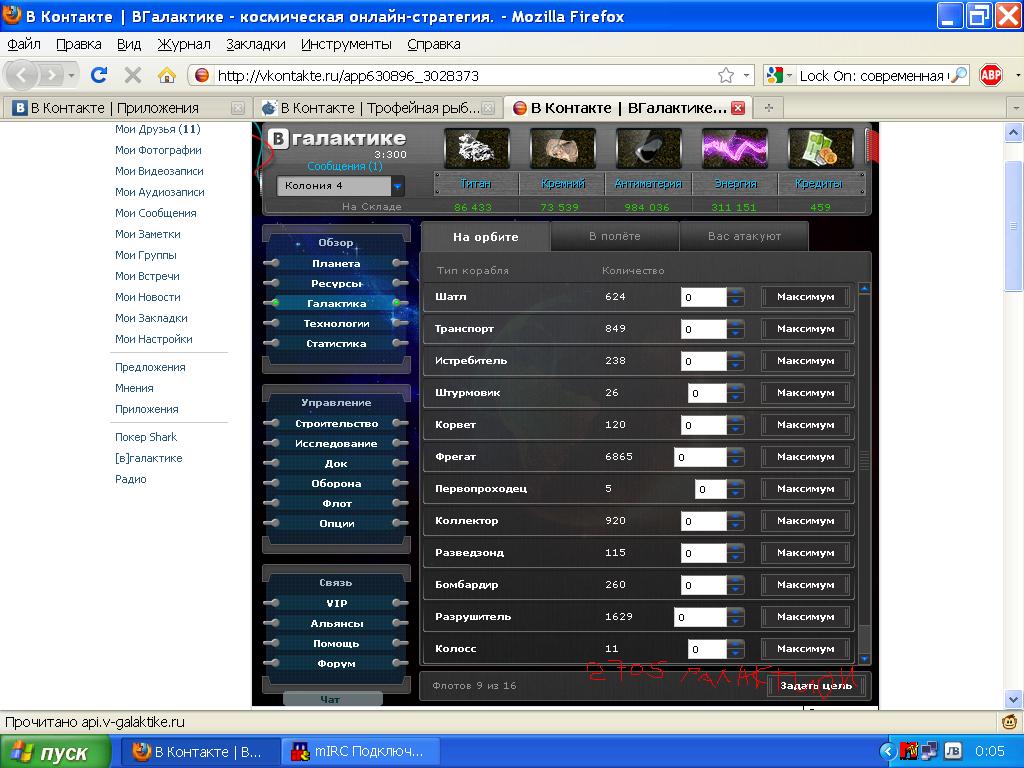
Task: Adjust the Шатл quantity stepper
Action: [x=735, y=297]
